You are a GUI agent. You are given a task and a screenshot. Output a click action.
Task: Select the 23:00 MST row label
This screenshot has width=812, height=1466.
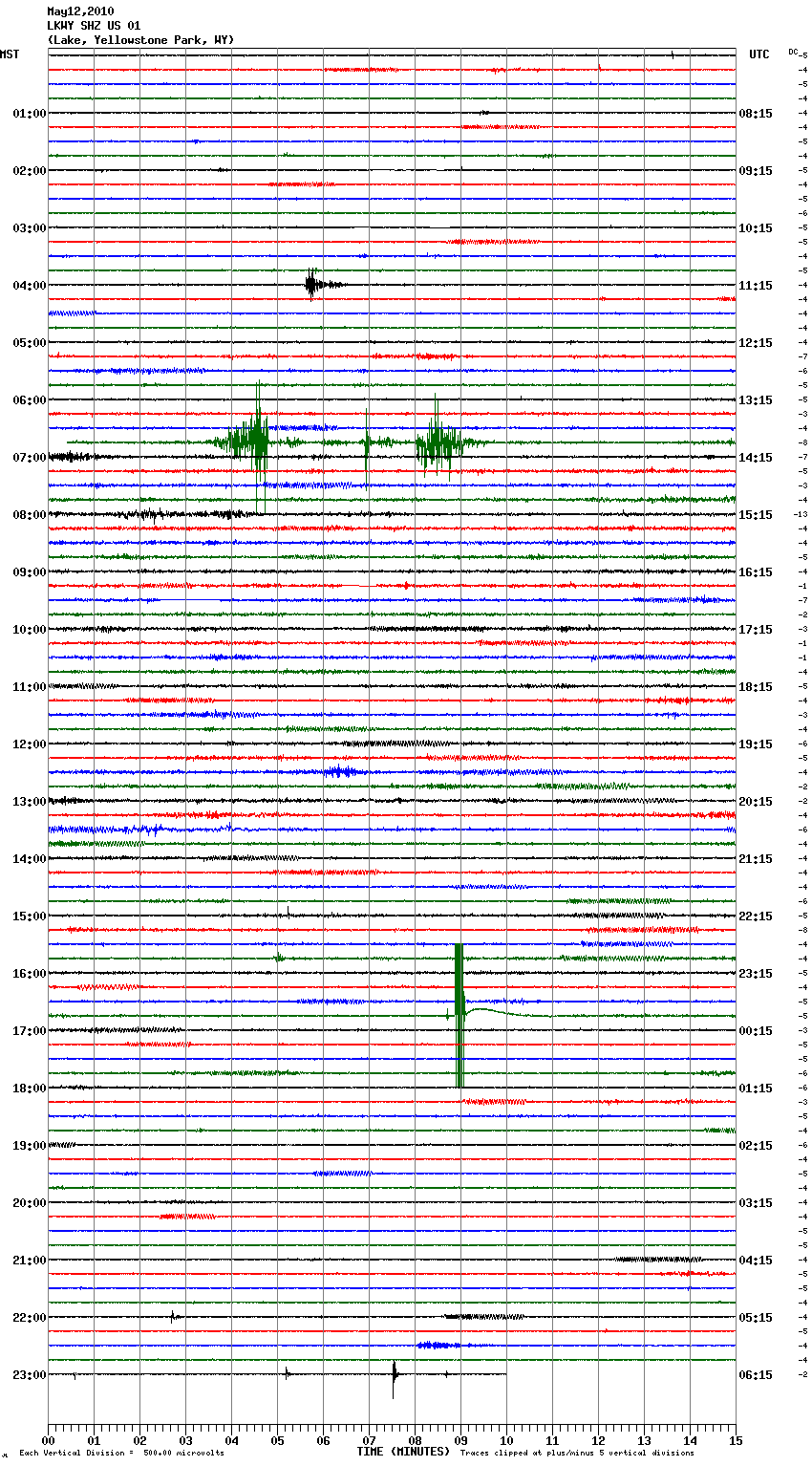(30, 1375)
